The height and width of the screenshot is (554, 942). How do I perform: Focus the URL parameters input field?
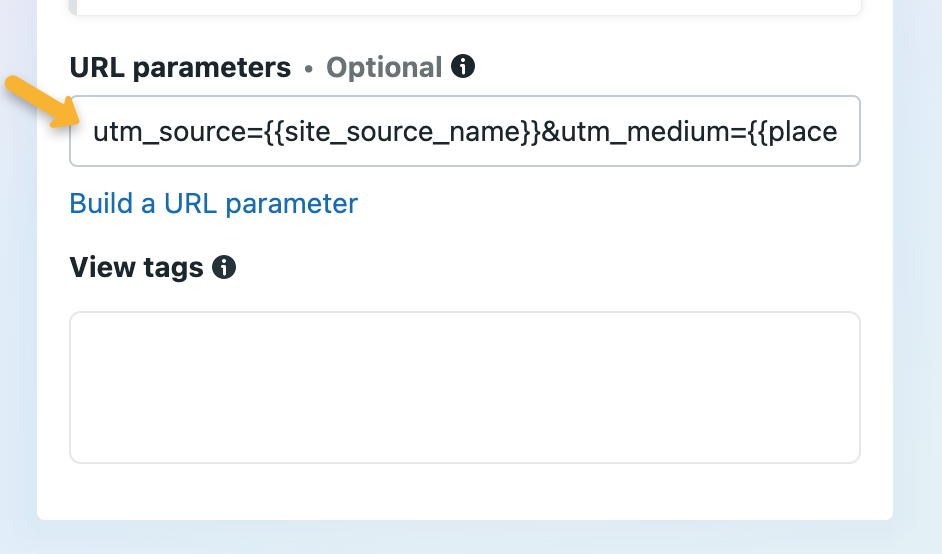(465, 131)
